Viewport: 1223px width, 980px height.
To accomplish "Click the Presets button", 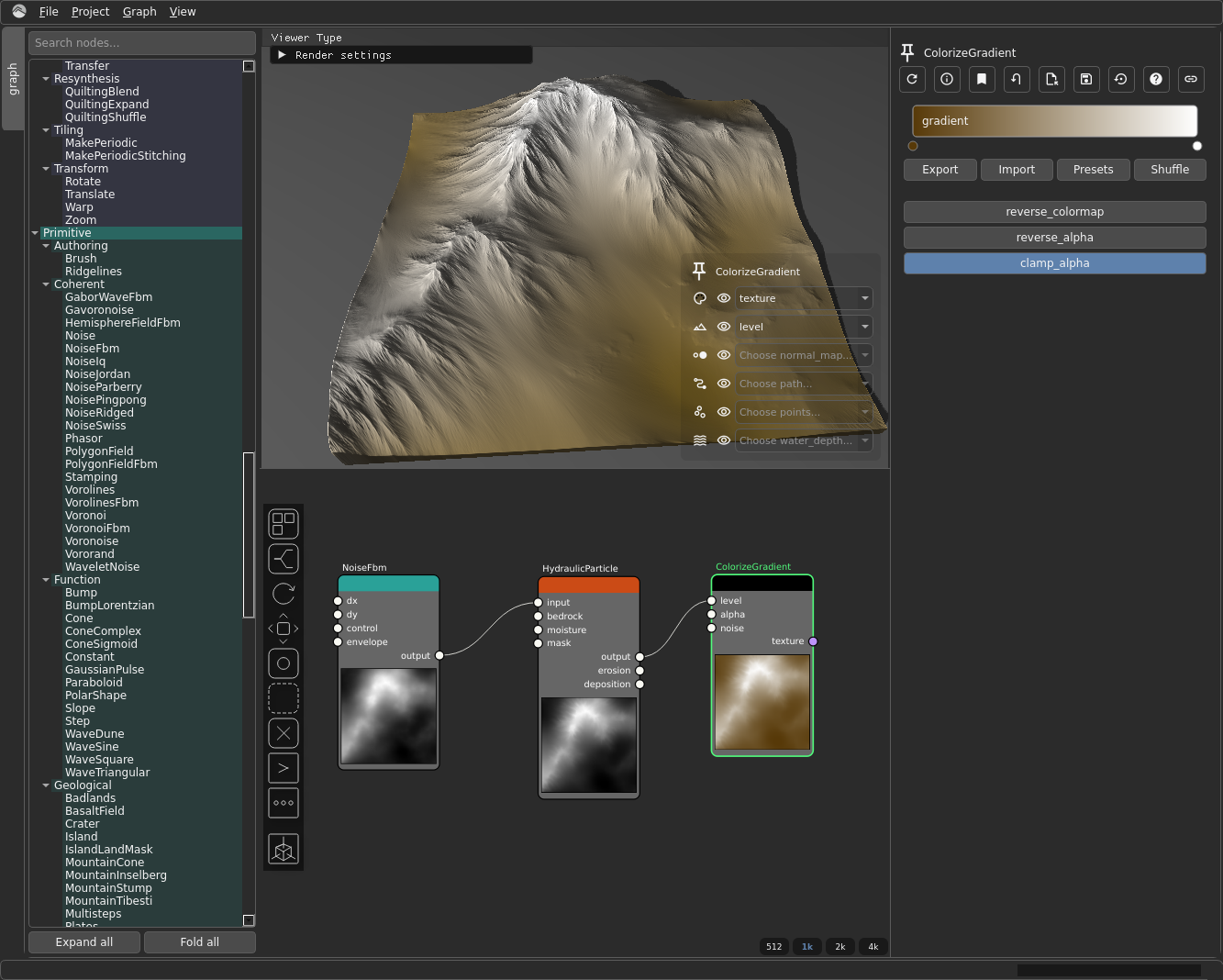I will click(1093, 170).
